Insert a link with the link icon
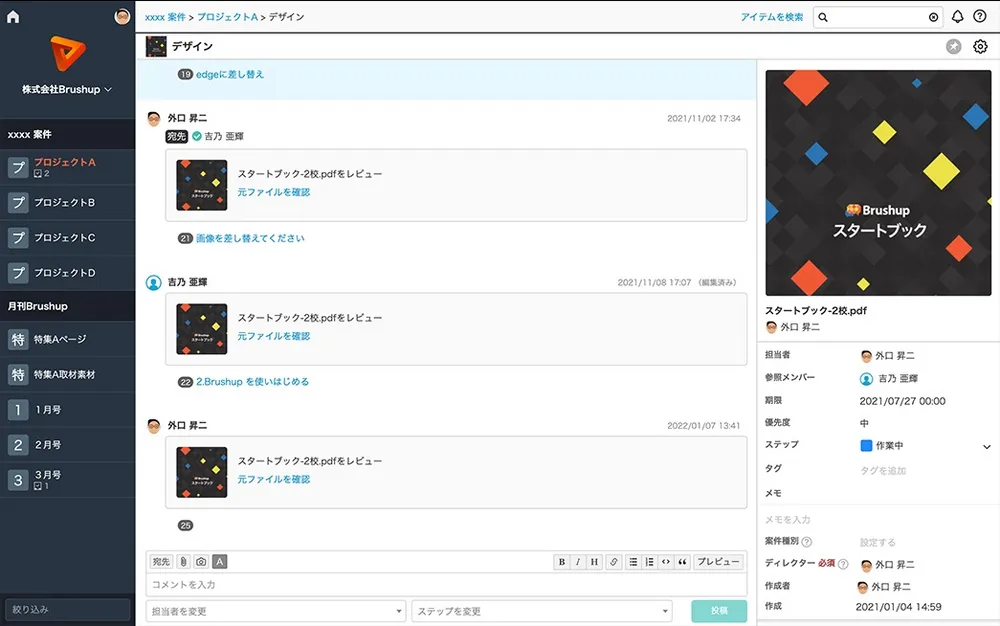The image size is (1000, 626). 615,562
